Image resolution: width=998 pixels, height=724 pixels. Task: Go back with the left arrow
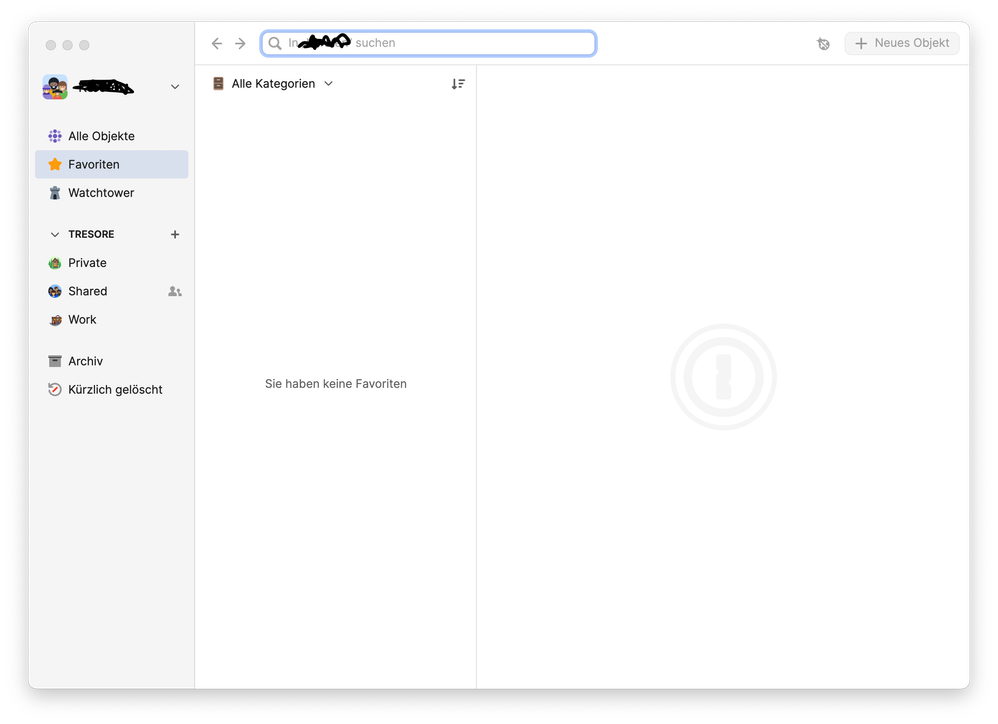click(217, 44)
